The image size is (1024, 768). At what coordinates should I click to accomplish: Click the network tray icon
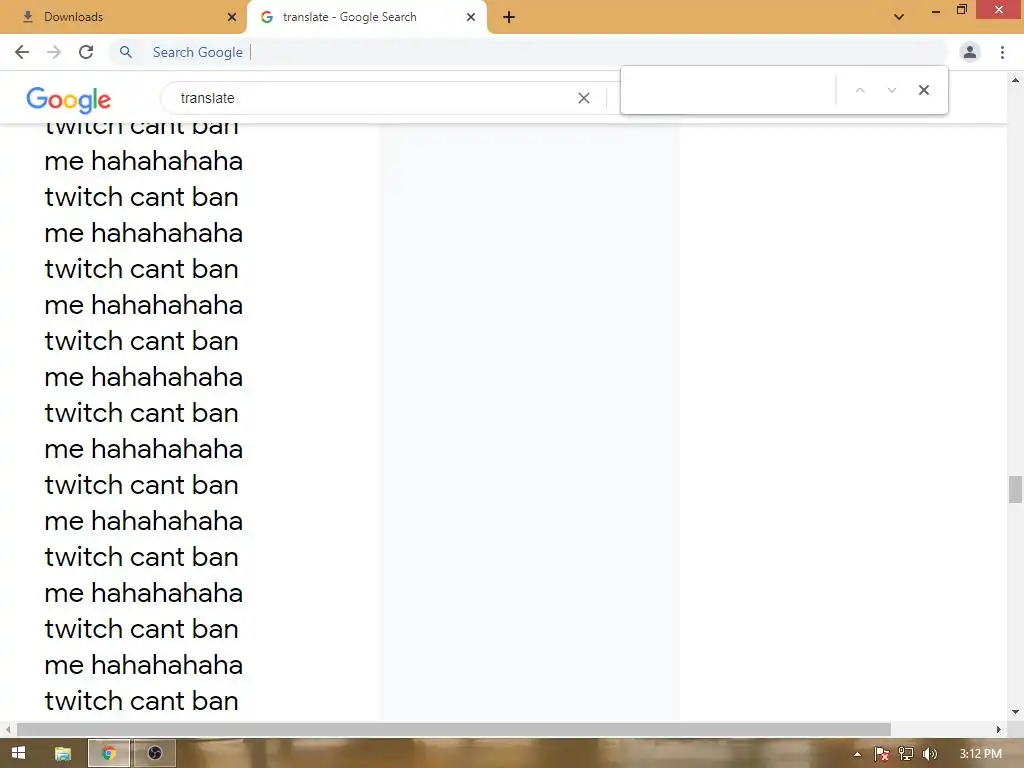coord(906,754)
